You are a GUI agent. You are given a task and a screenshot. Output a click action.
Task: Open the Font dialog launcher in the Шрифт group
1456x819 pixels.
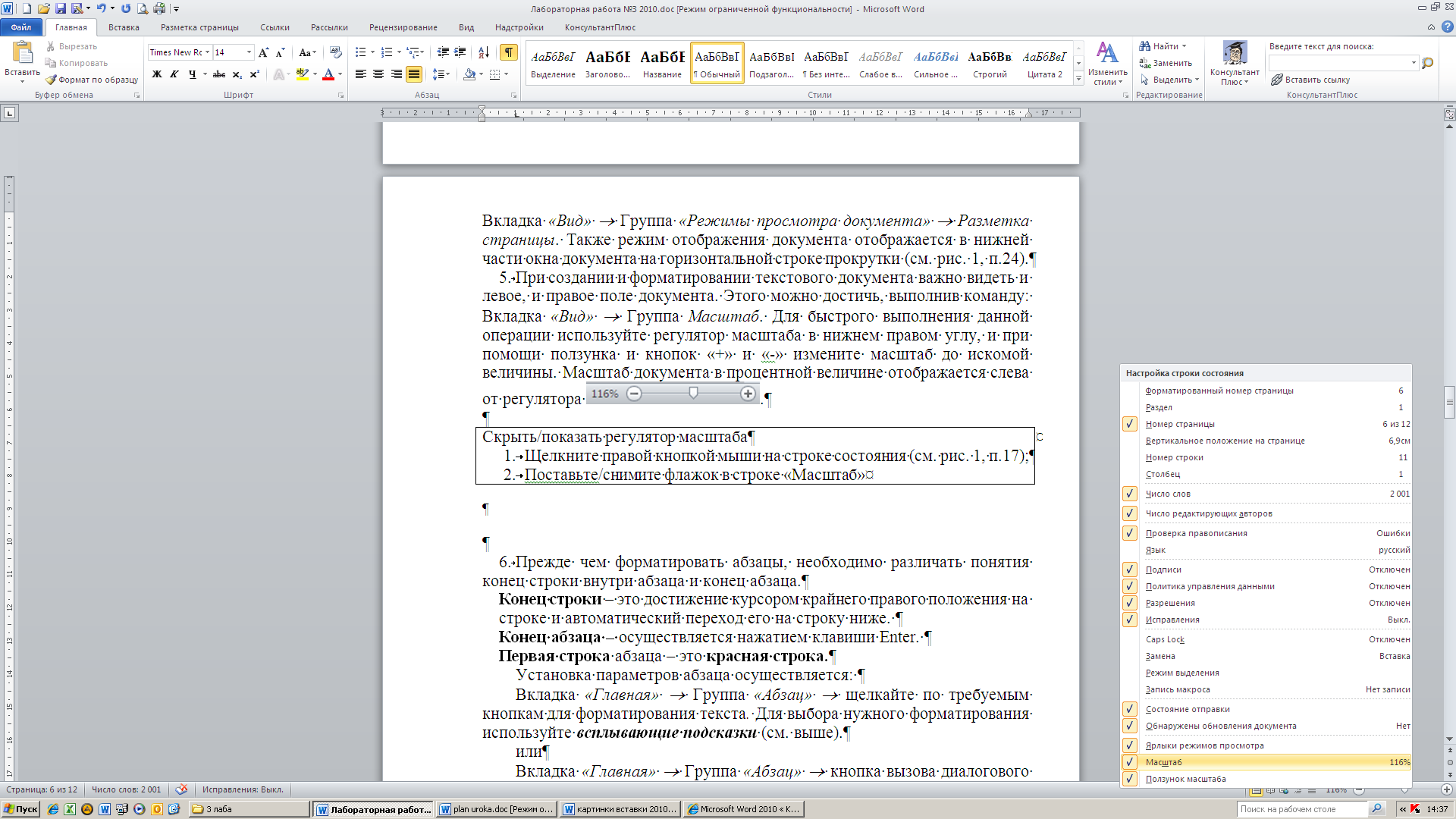pos(340,96)
